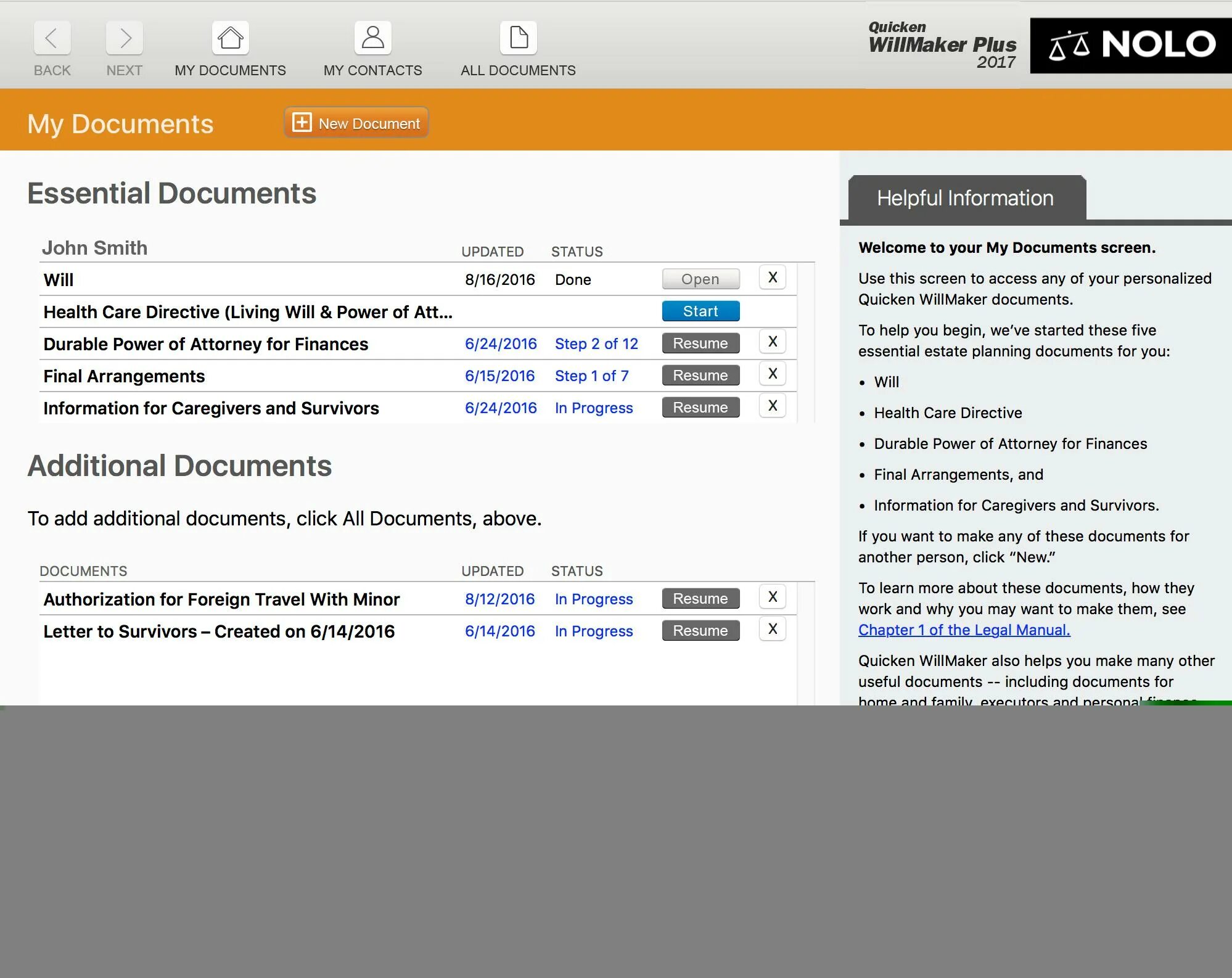Open All Documents page icon
The width and height of the screenshot is (1232, 978).
(518, 38)
